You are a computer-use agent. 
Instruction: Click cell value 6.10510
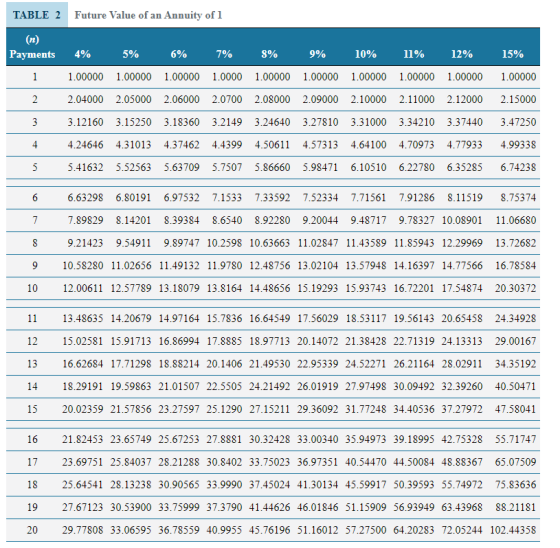[368, 167]
